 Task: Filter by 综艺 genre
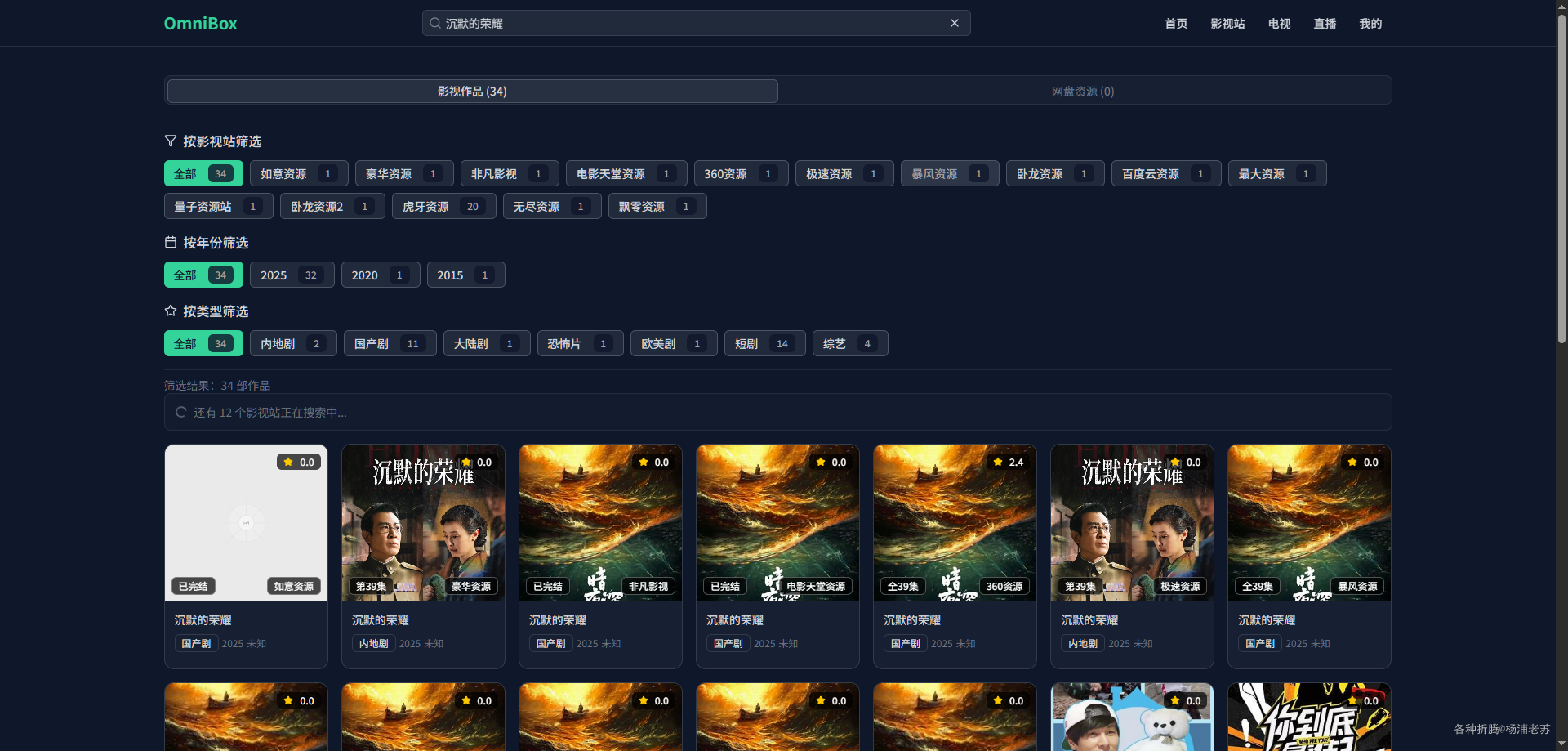[850, 343]
